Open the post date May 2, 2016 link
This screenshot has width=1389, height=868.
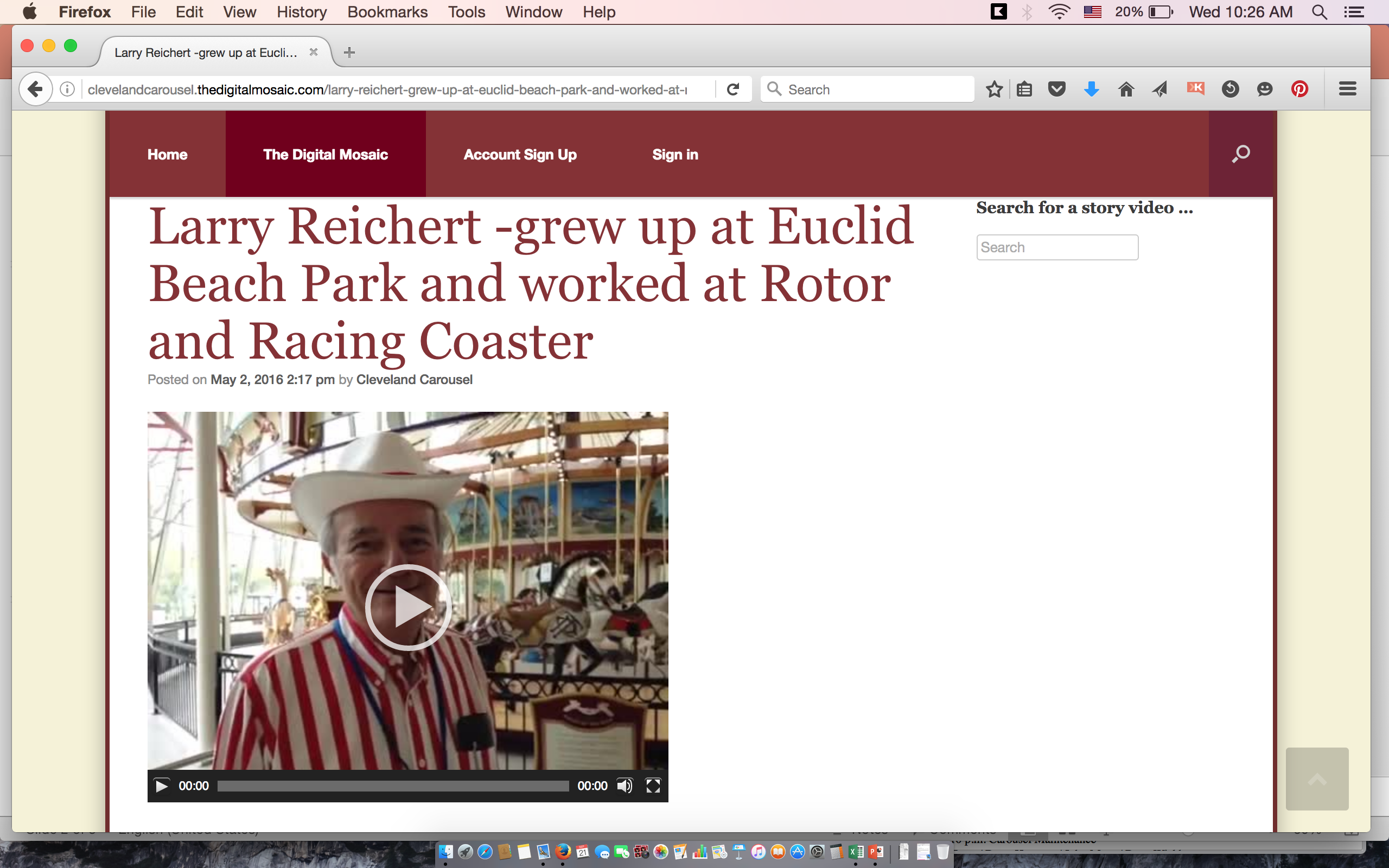pyautogui.click(x=272, y=379)
